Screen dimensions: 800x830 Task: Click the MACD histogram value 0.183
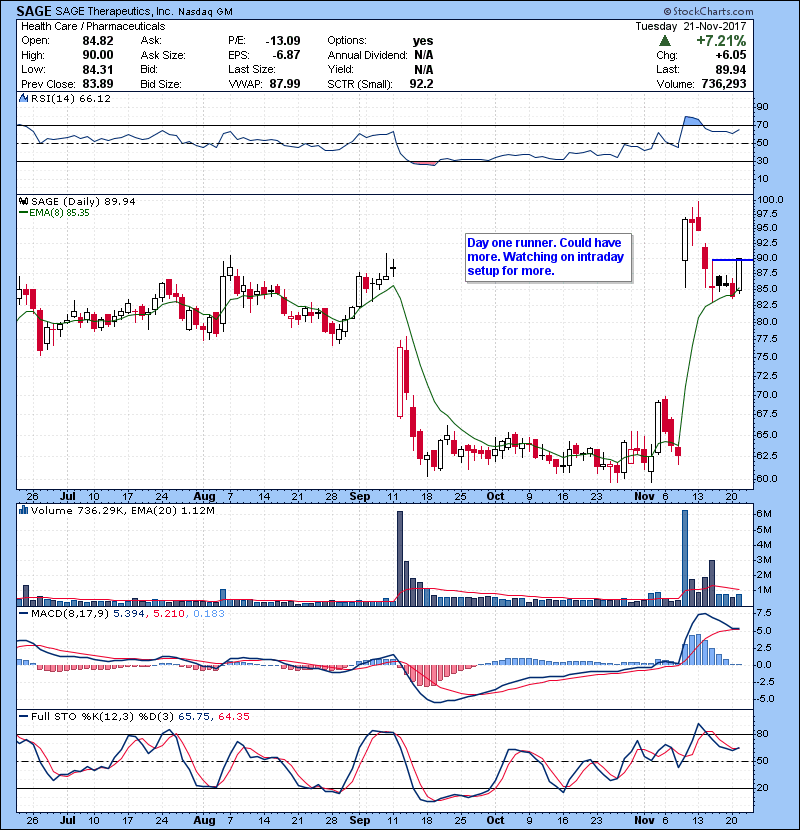(x=209, y=614)
